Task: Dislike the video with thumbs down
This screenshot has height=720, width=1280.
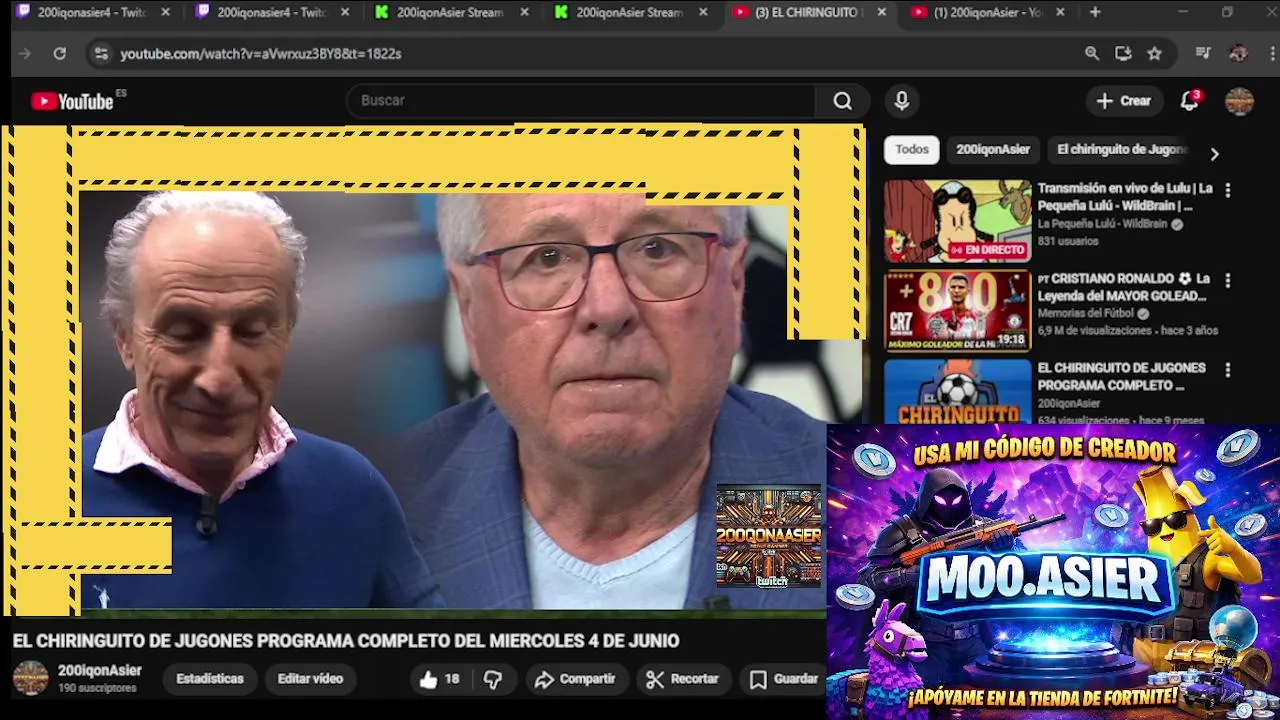Action: 492,679
